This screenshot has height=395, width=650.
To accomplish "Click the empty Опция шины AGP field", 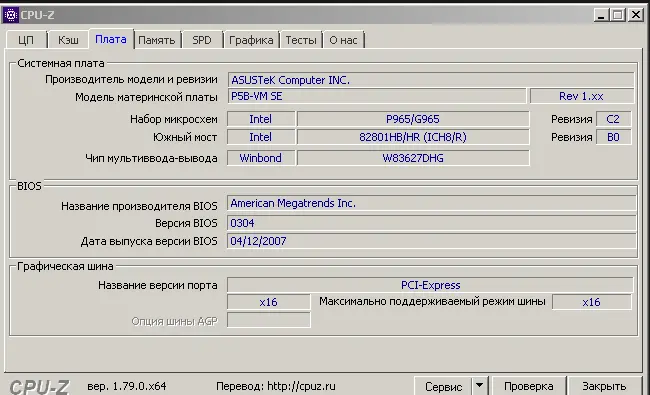I will [268, 320].
